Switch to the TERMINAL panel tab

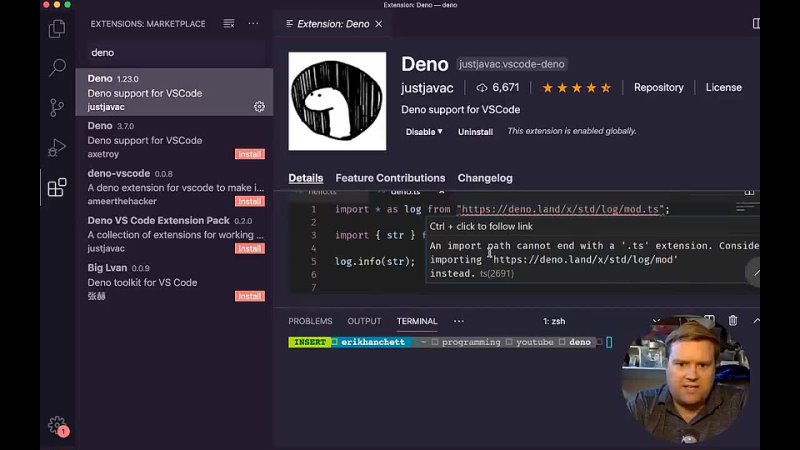pos(417,321)
